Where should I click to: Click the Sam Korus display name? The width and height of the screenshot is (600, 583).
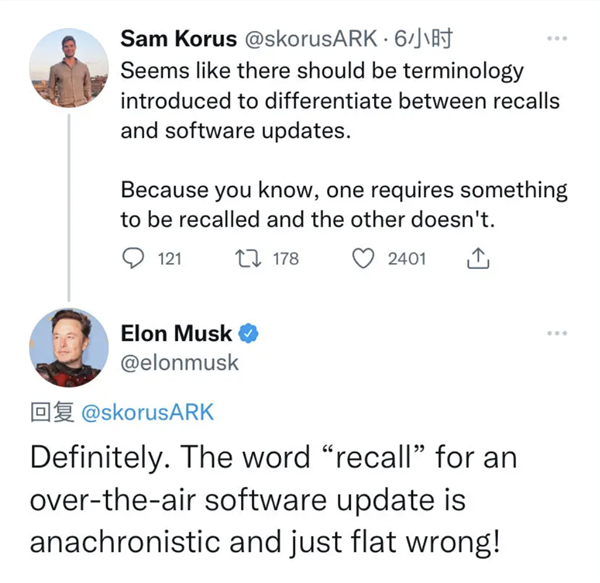[x=179, y=39]
